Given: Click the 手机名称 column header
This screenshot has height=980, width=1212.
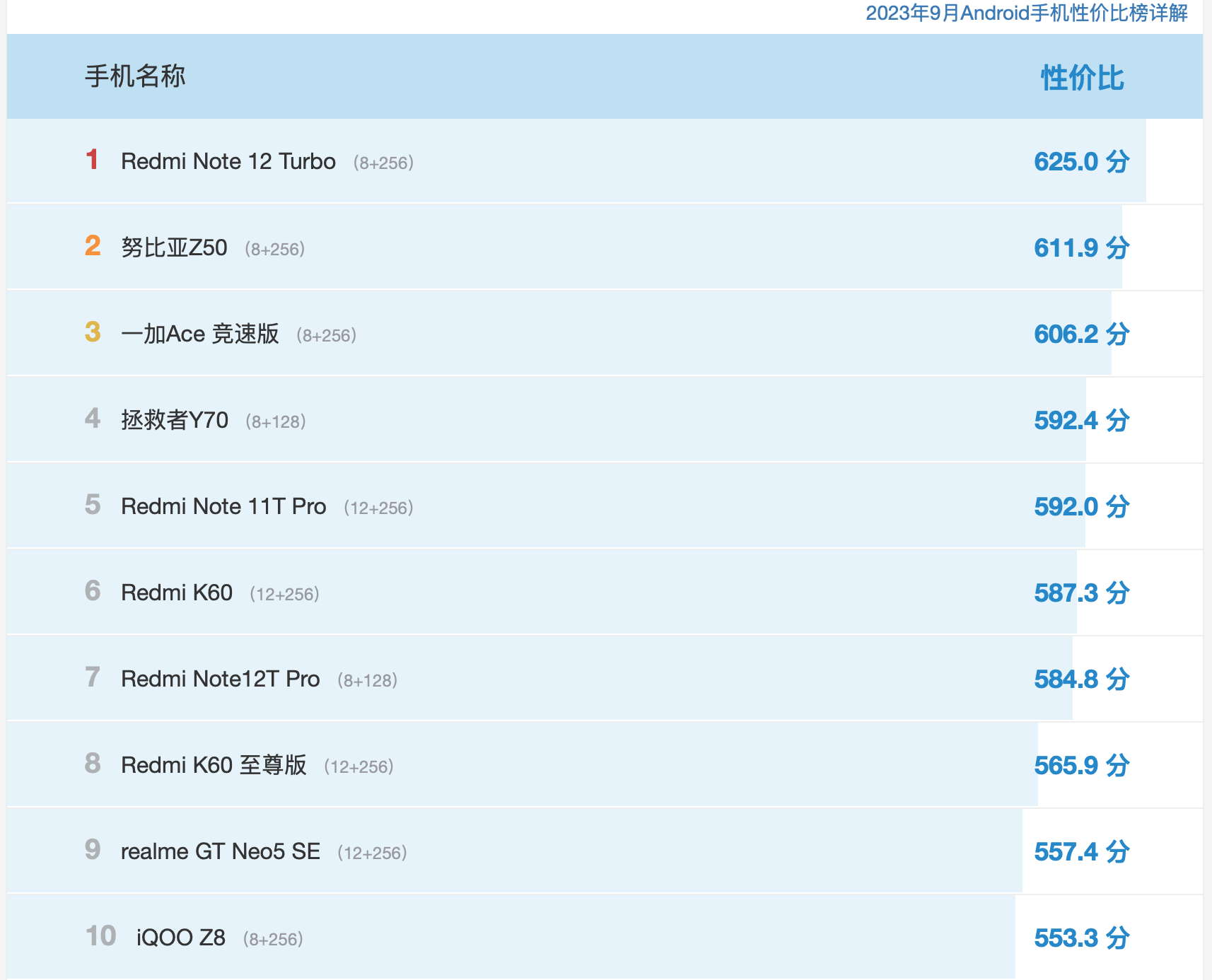Looking at the screenshot, I should point(135,76).
